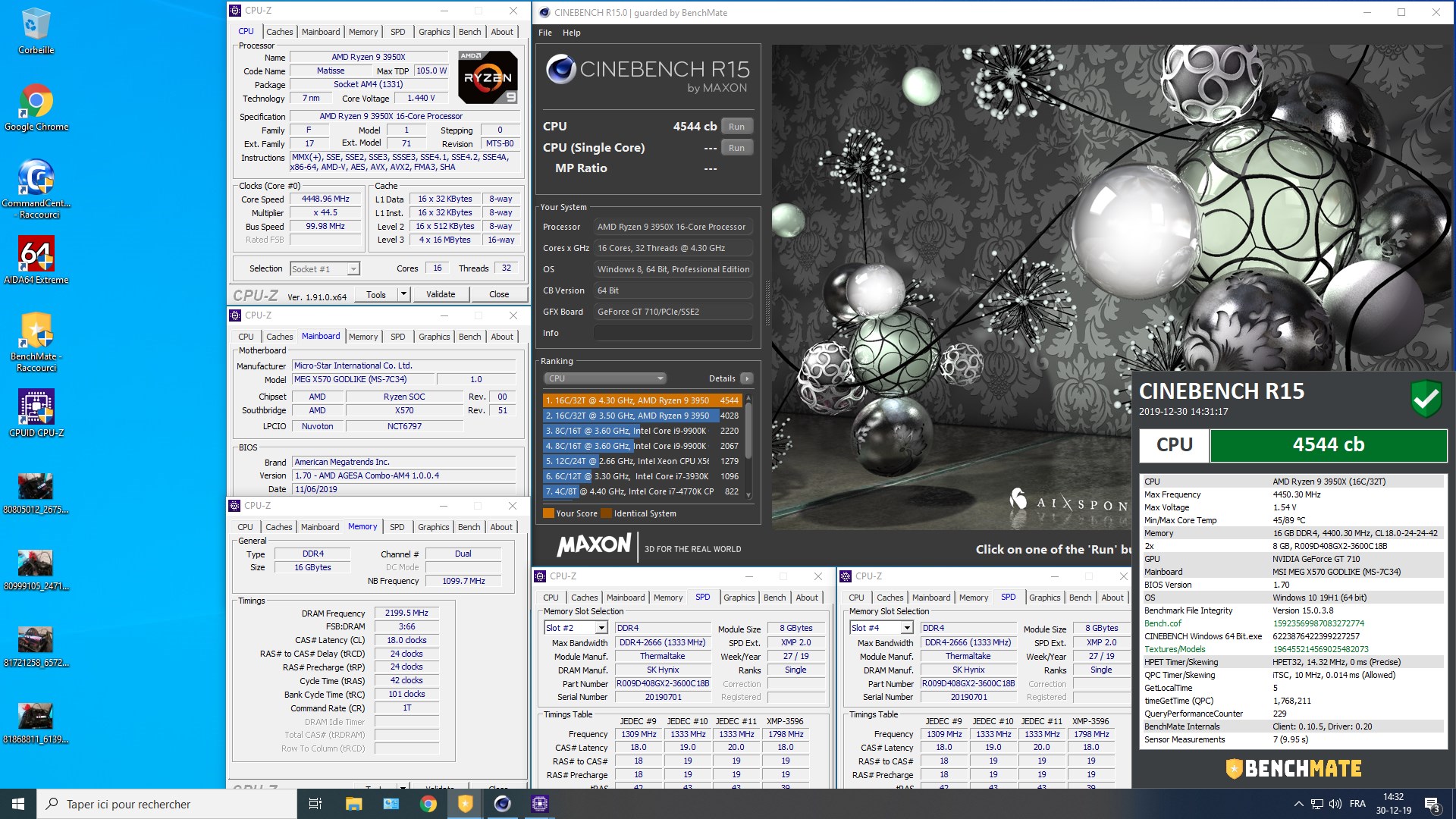Open Tools dropdown arrow in CPU-Z
1456x819 pixels.
click(403, 294)
